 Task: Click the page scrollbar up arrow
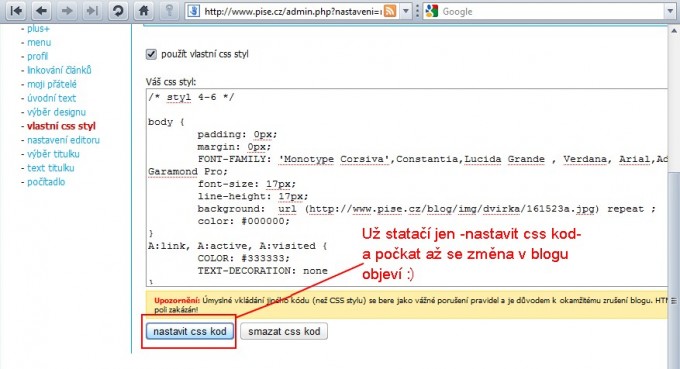674,31
